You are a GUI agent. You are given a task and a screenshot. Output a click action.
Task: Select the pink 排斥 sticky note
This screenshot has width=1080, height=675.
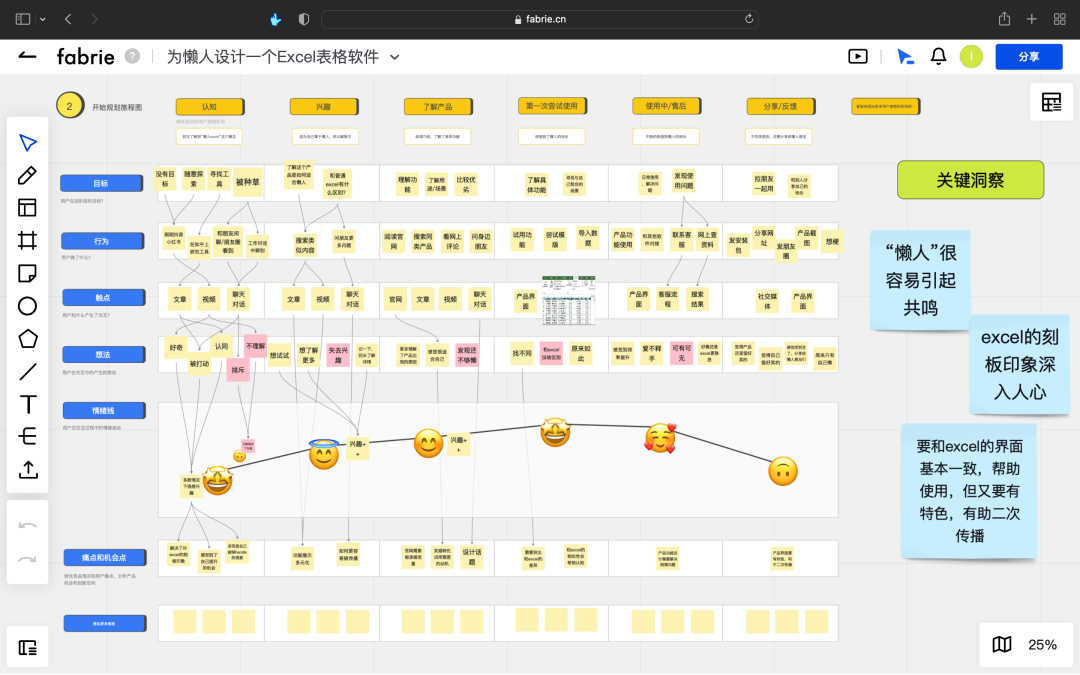[x=238, y=370]
